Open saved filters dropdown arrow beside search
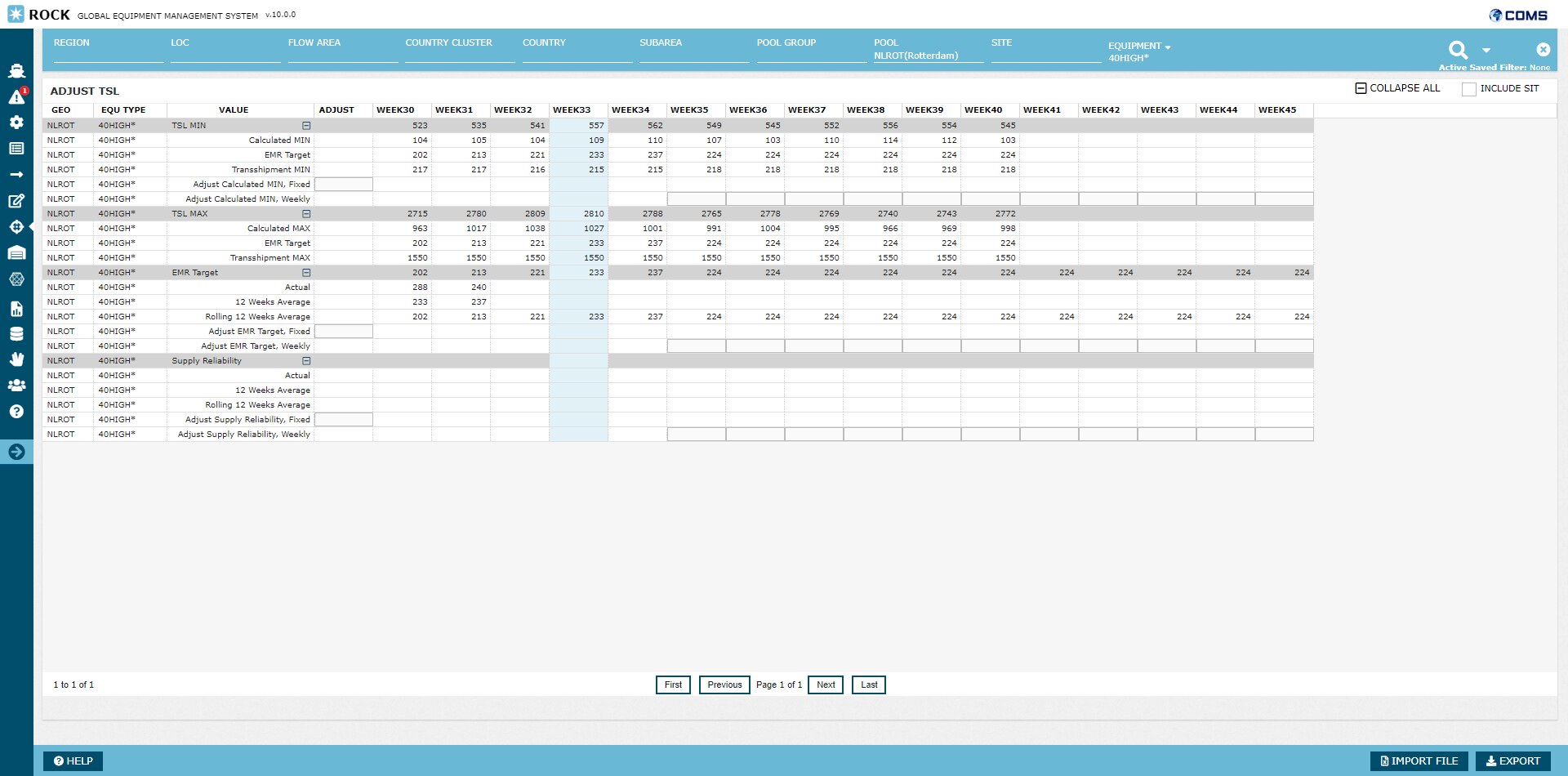 click(1486, 51)
